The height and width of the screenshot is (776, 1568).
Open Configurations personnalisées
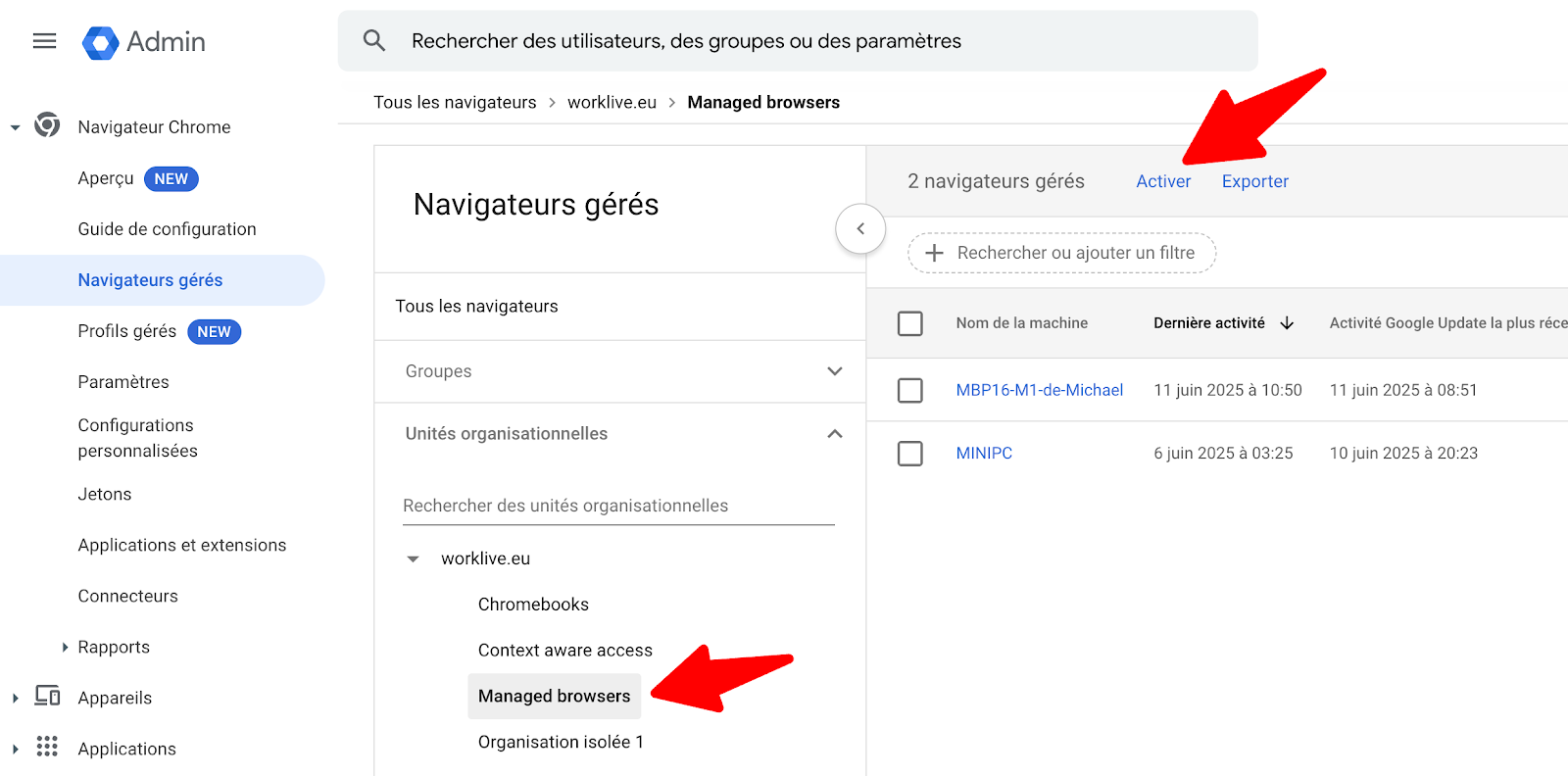point(137,438)
